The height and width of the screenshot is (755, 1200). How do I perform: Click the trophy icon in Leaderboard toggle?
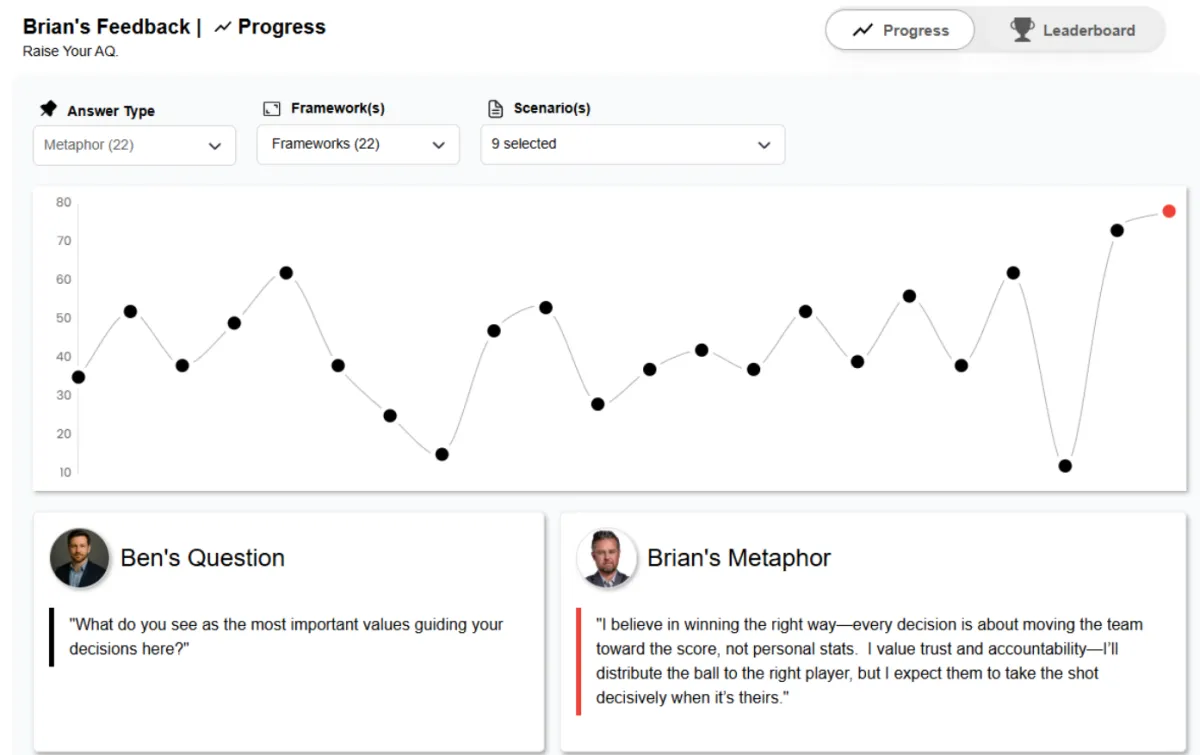coord(1022,30)
